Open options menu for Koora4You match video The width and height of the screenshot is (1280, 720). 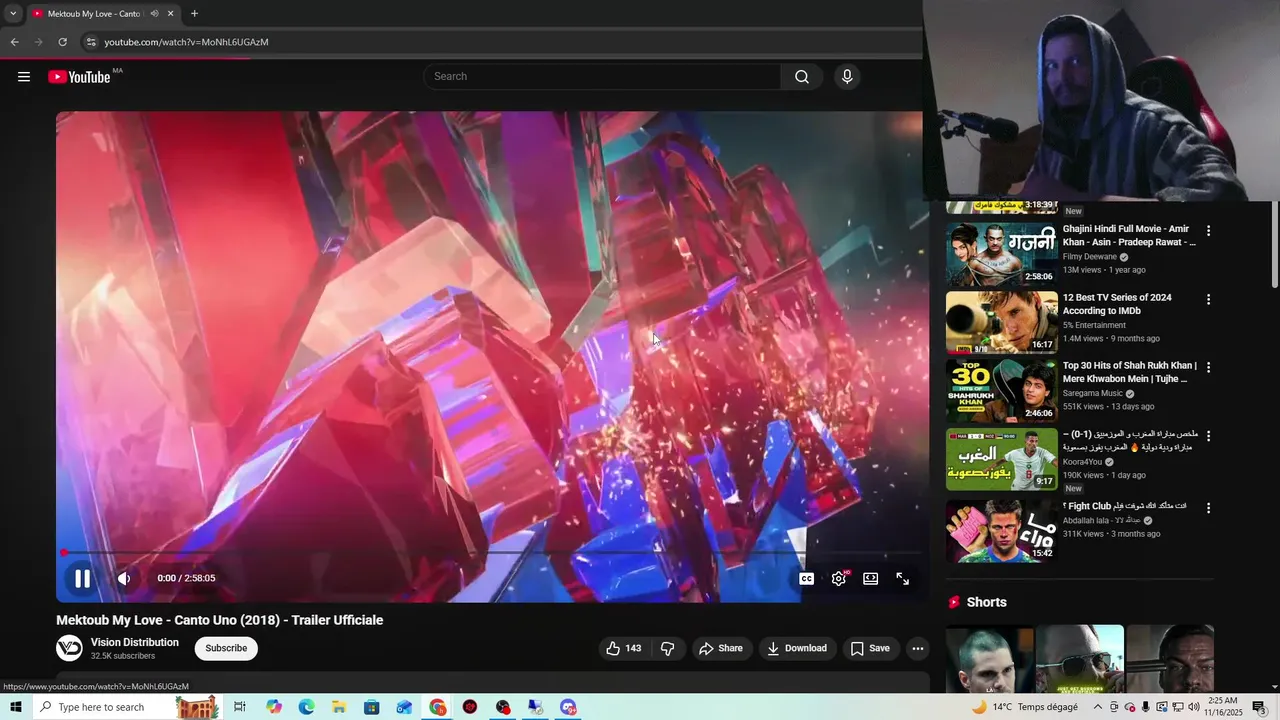(x=1208, y=437)
